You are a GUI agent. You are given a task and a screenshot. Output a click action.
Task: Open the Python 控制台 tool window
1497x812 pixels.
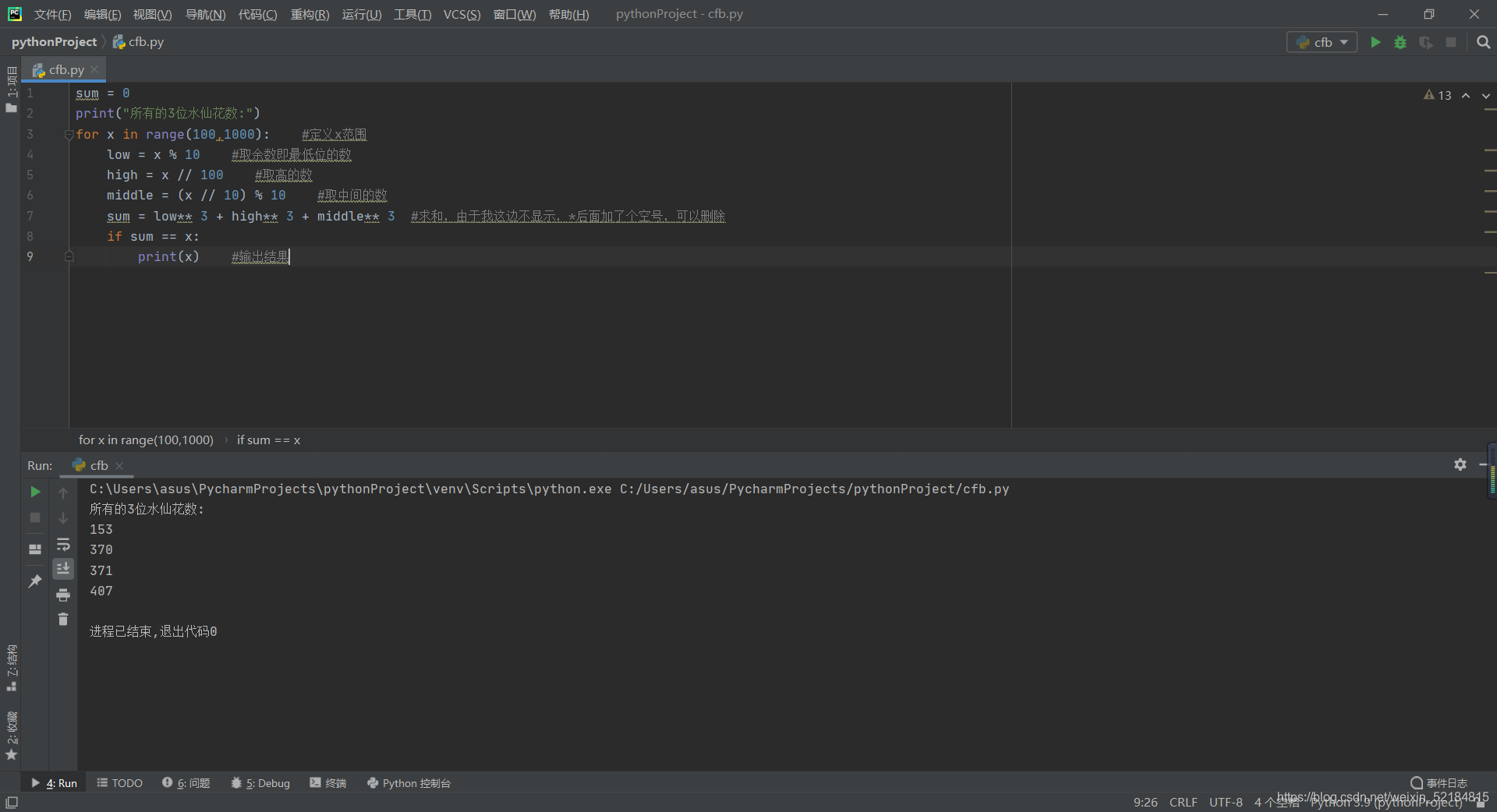(409, 783)
